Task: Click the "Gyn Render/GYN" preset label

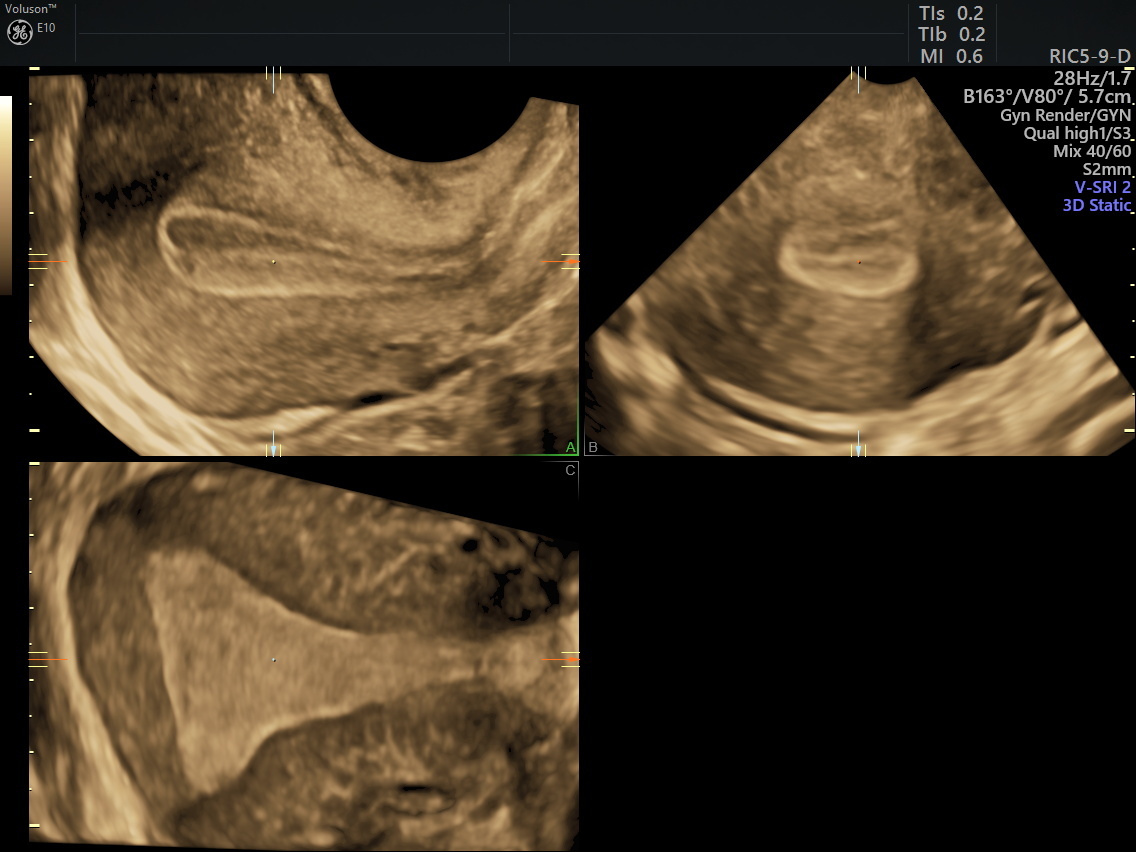Action: 1066,115
